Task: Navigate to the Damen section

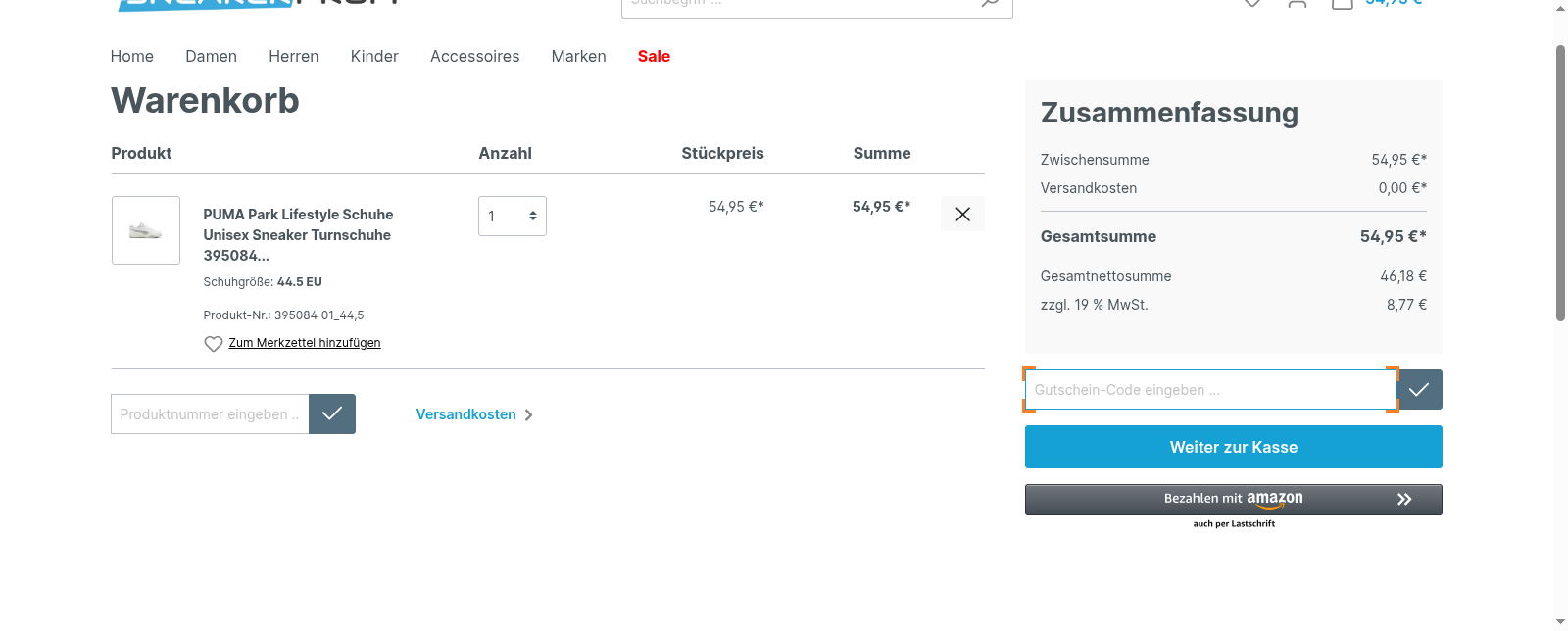Action: (211, 56)
